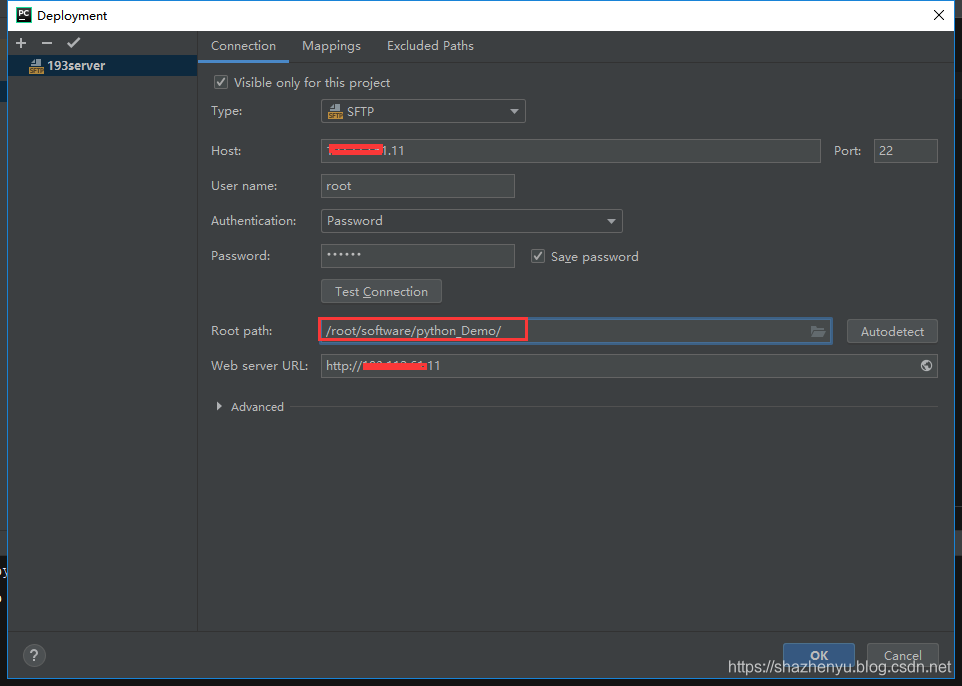Remove the selected server with minus icon

click(47, 43)
